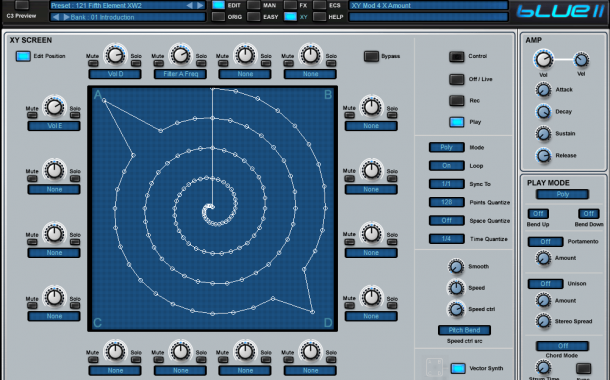Change Sync To 1/1 value
The height and width of the screenshot is (380, 610).
click(x=447, y=184)
